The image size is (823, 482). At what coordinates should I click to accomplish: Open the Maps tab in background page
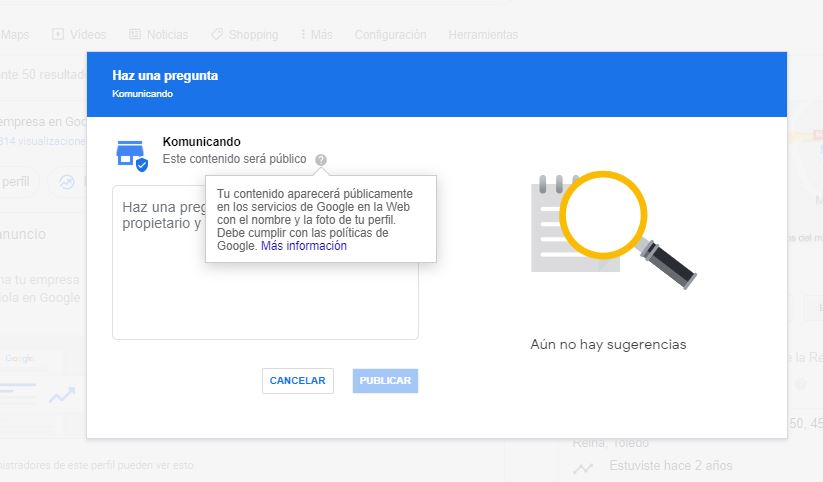coord(15,35)
